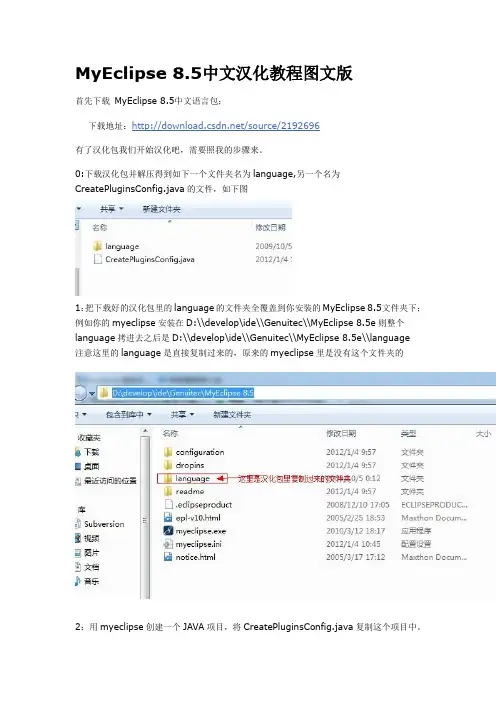Sort by 名称 column in first explorer

pos(99,227)
